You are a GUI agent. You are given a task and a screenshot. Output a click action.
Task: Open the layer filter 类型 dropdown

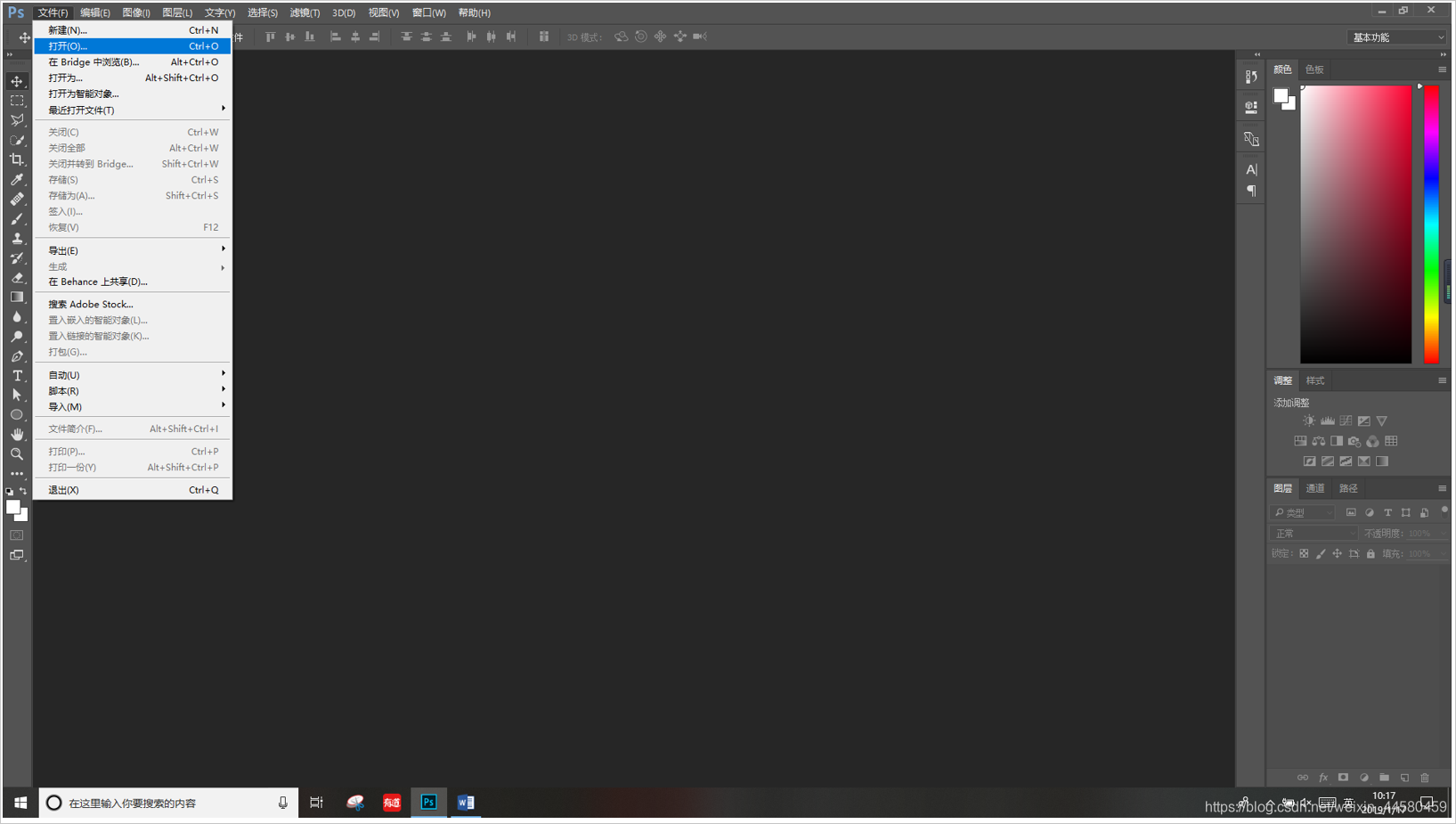1303,512
